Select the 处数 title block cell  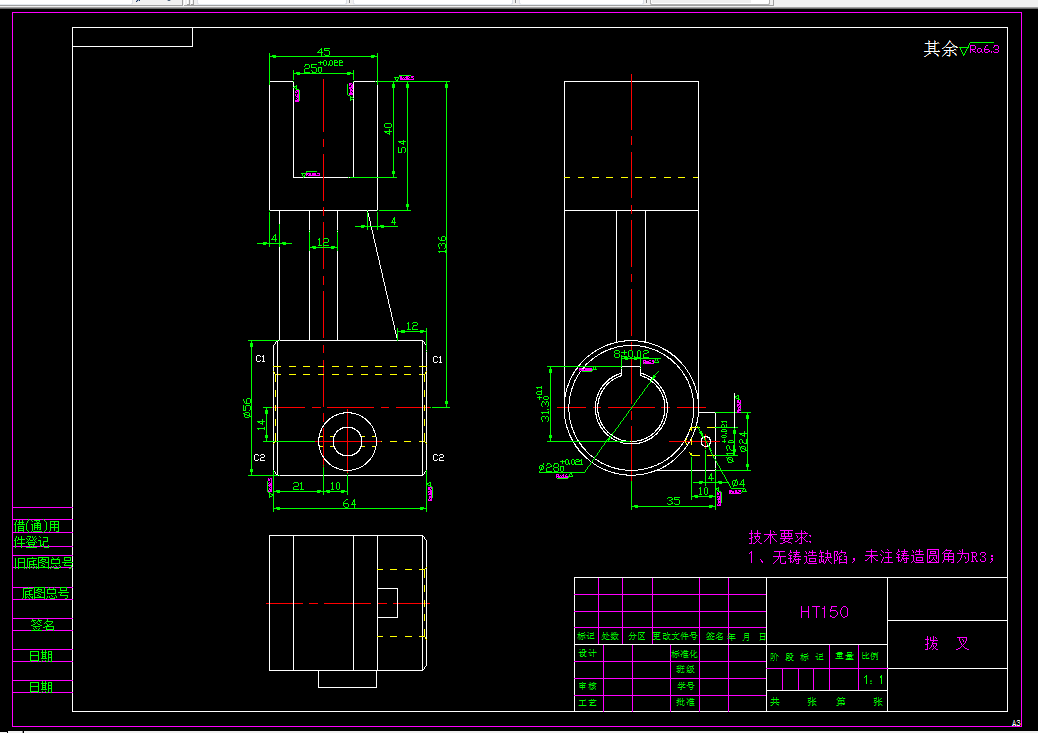610,636
